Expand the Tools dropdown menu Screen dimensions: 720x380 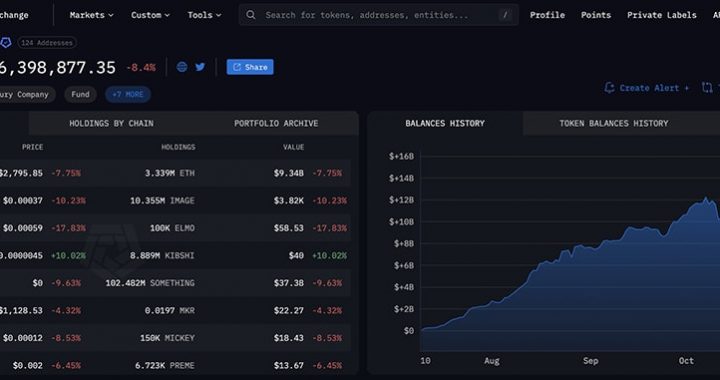coord(204,15)
